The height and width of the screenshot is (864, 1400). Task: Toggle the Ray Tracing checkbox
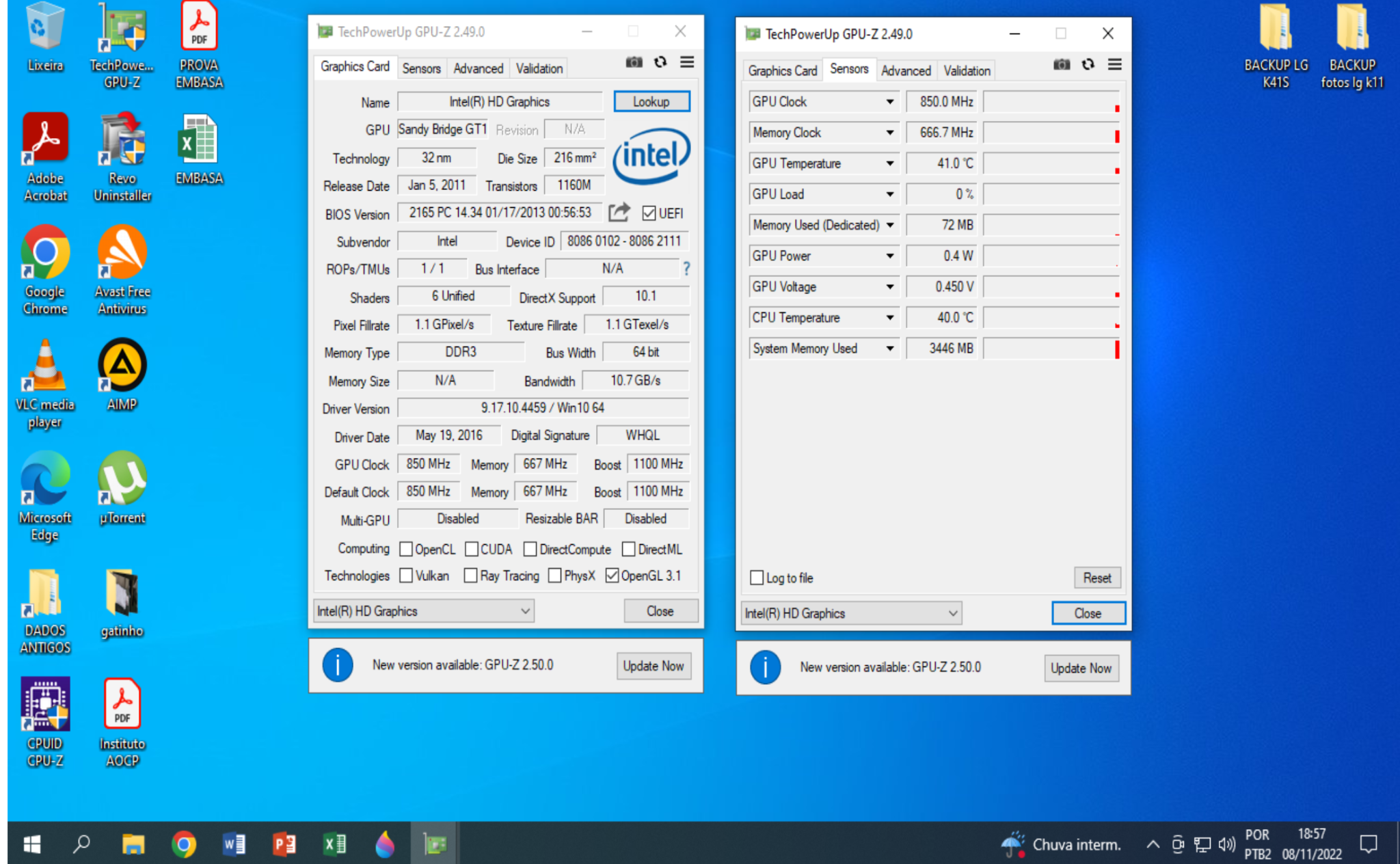[471, 576]
